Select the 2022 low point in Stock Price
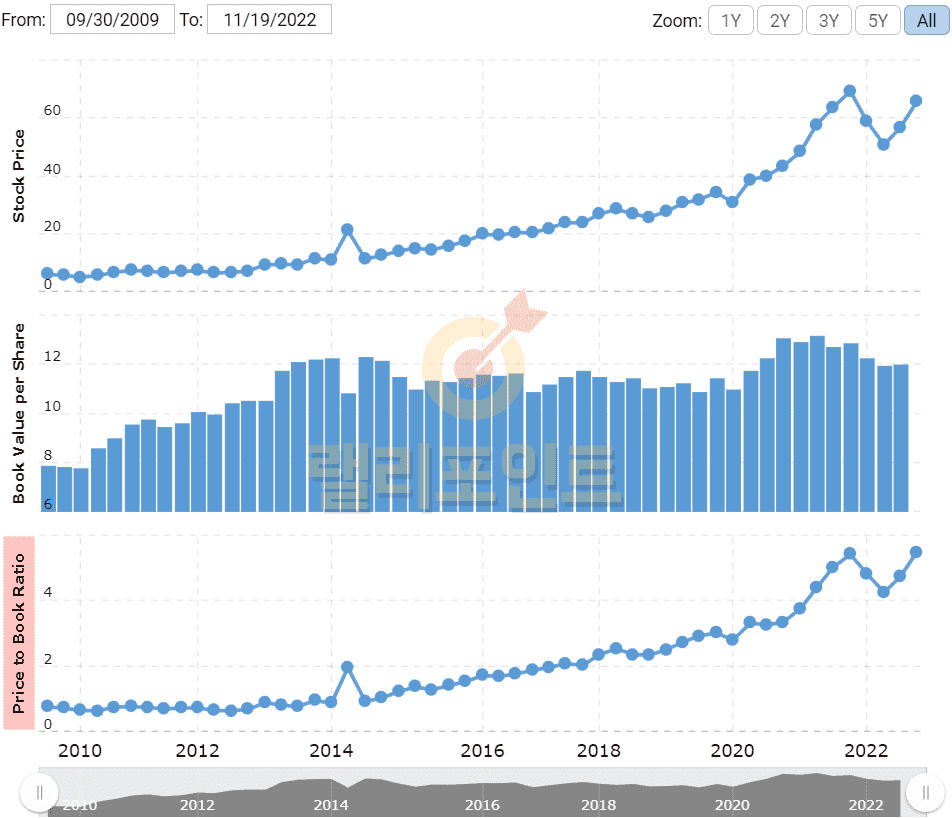The image size is (952, 818). (x=883, y=145)
